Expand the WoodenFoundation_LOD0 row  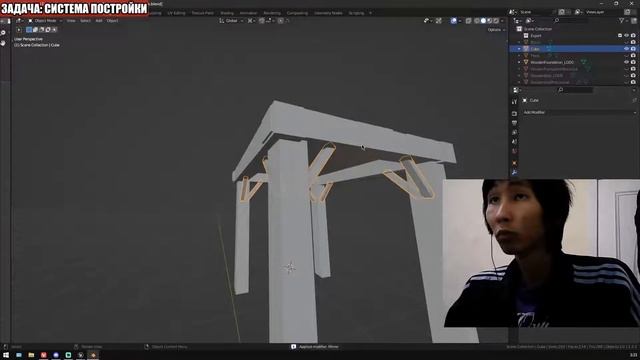tap(519, 62)
